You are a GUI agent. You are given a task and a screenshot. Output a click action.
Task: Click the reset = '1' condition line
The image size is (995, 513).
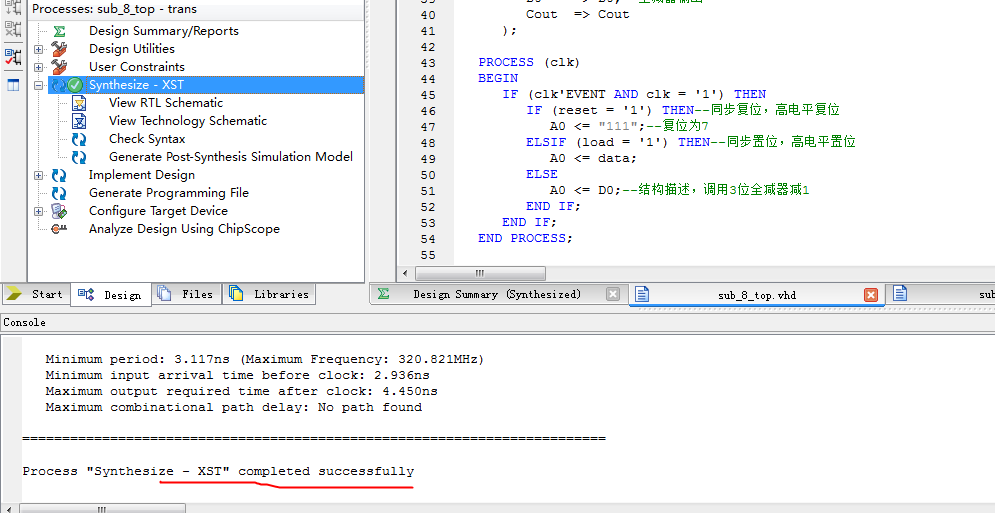(683, 110)
